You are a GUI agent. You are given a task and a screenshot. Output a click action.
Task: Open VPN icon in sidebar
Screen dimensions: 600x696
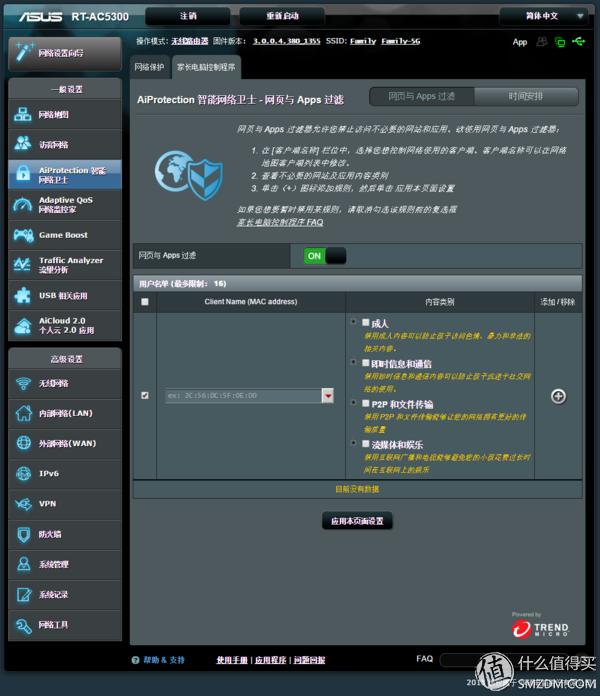coord(23,504)
